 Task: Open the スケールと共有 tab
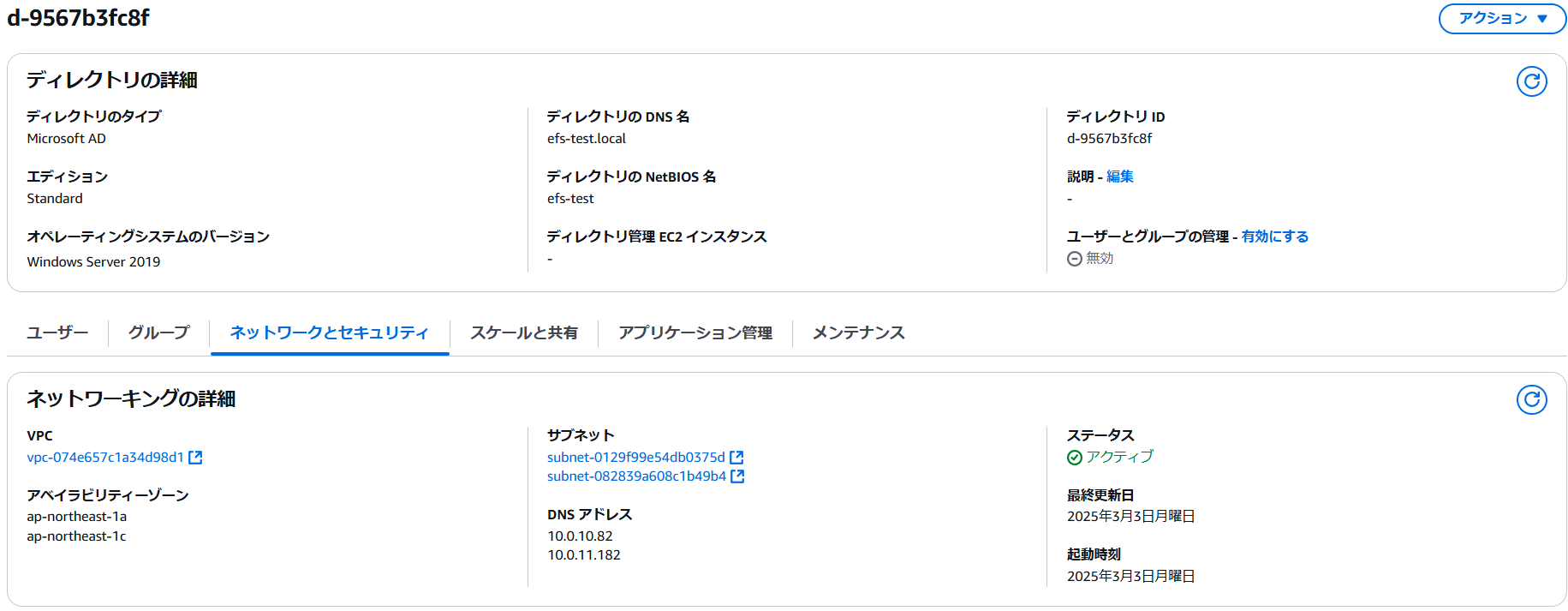point(524,332)
